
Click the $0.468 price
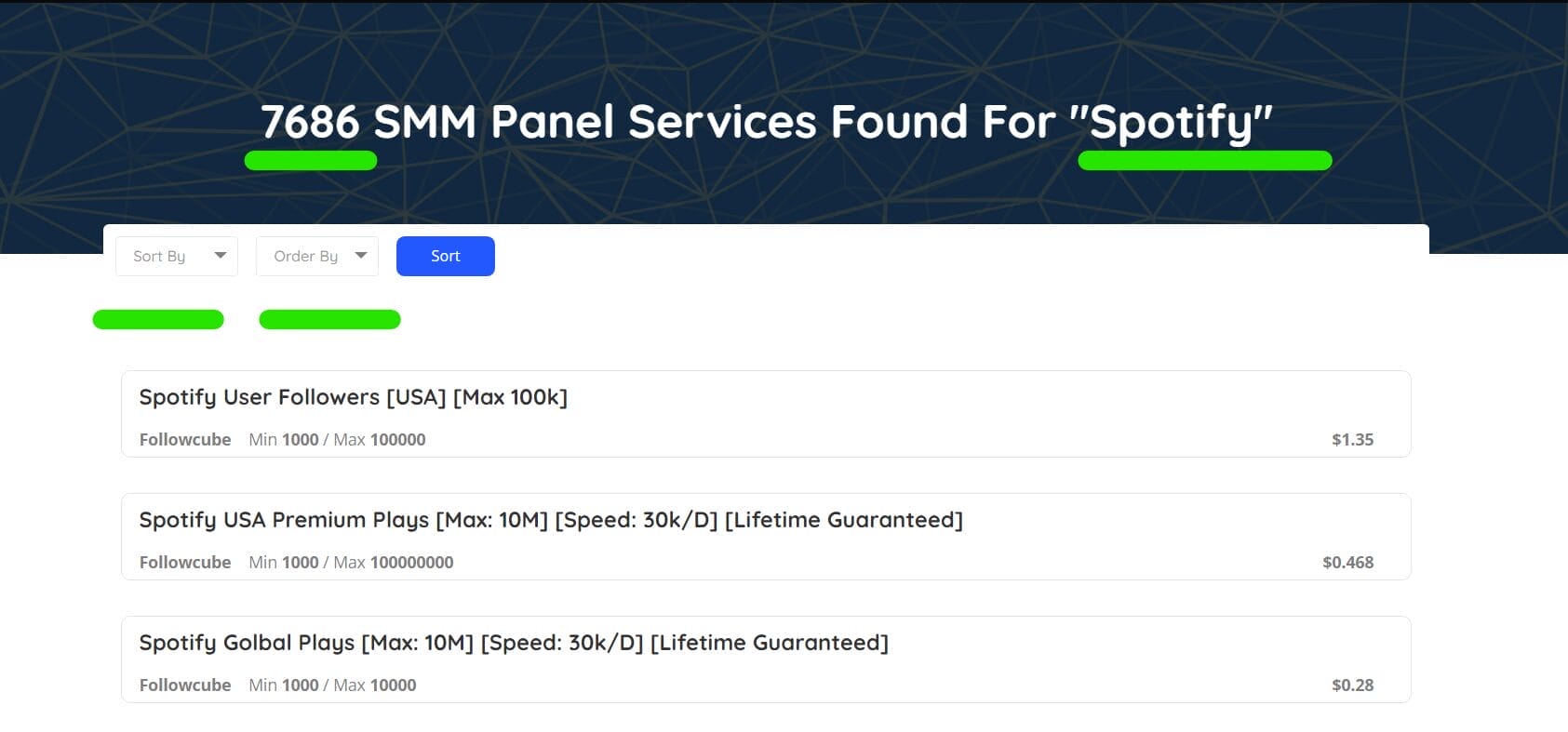[1347, 563]
